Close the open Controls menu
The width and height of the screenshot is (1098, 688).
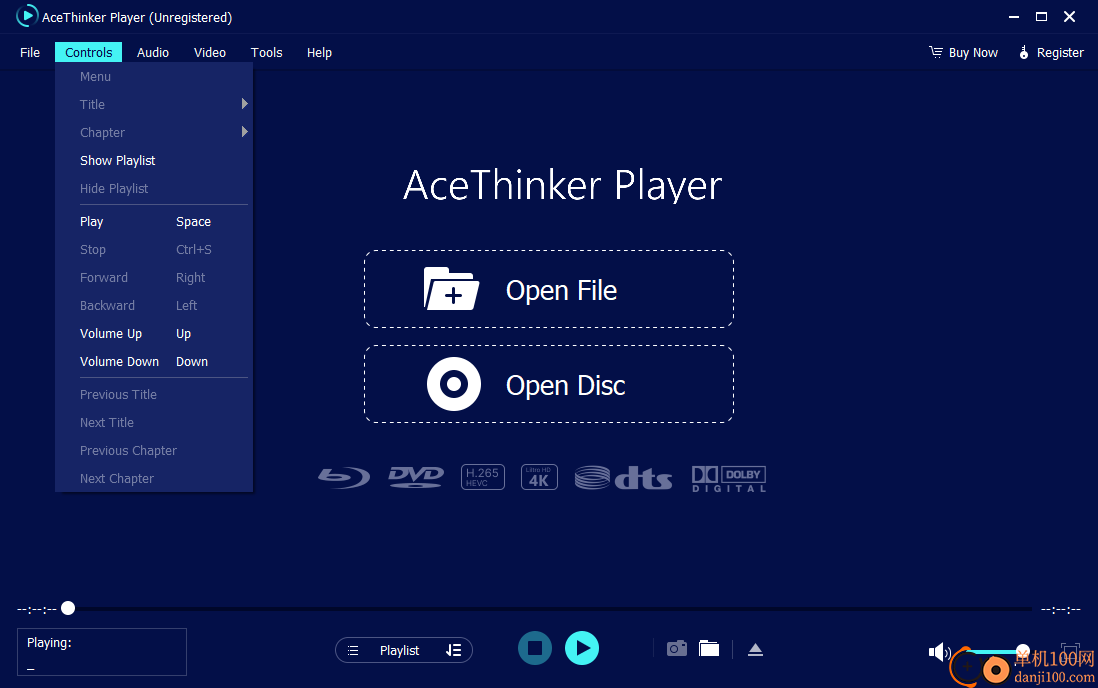pyautogui.click(x=88, y=53)
